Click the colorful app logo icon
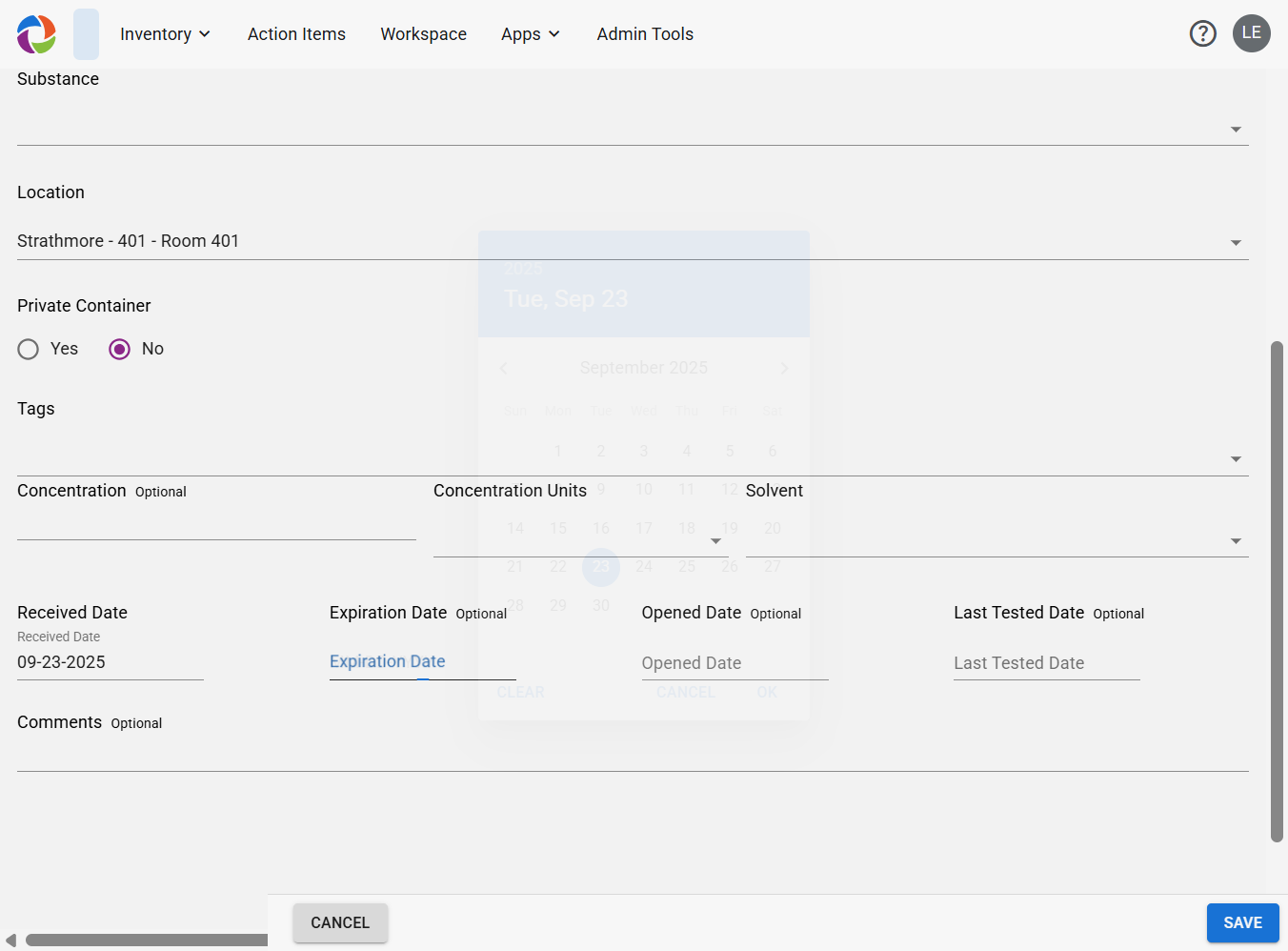The width and height of the screenshot is (1288, 951). coord(36,34)
